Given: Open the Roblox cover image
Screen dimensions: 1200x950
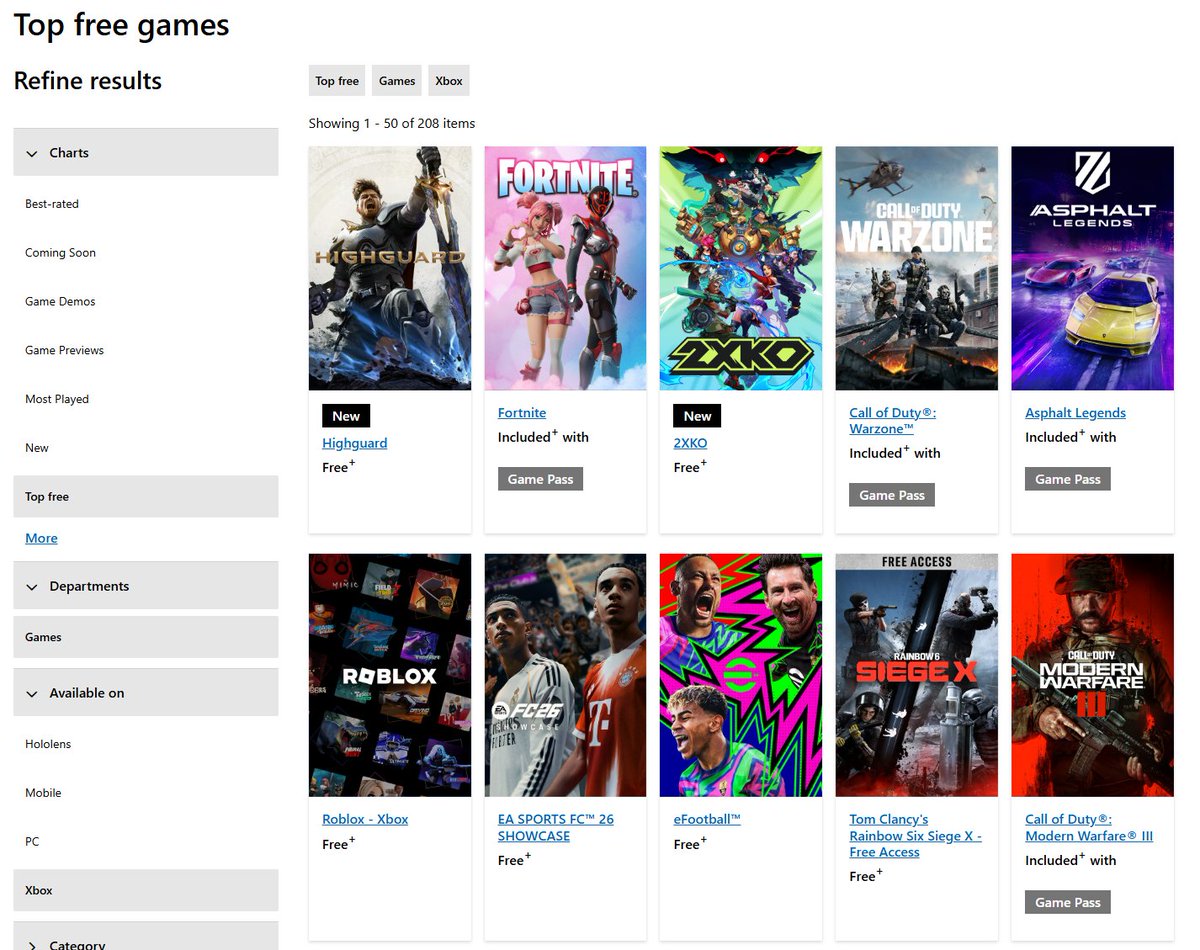Looking at the screenshot, I should [x=390, y=675].
